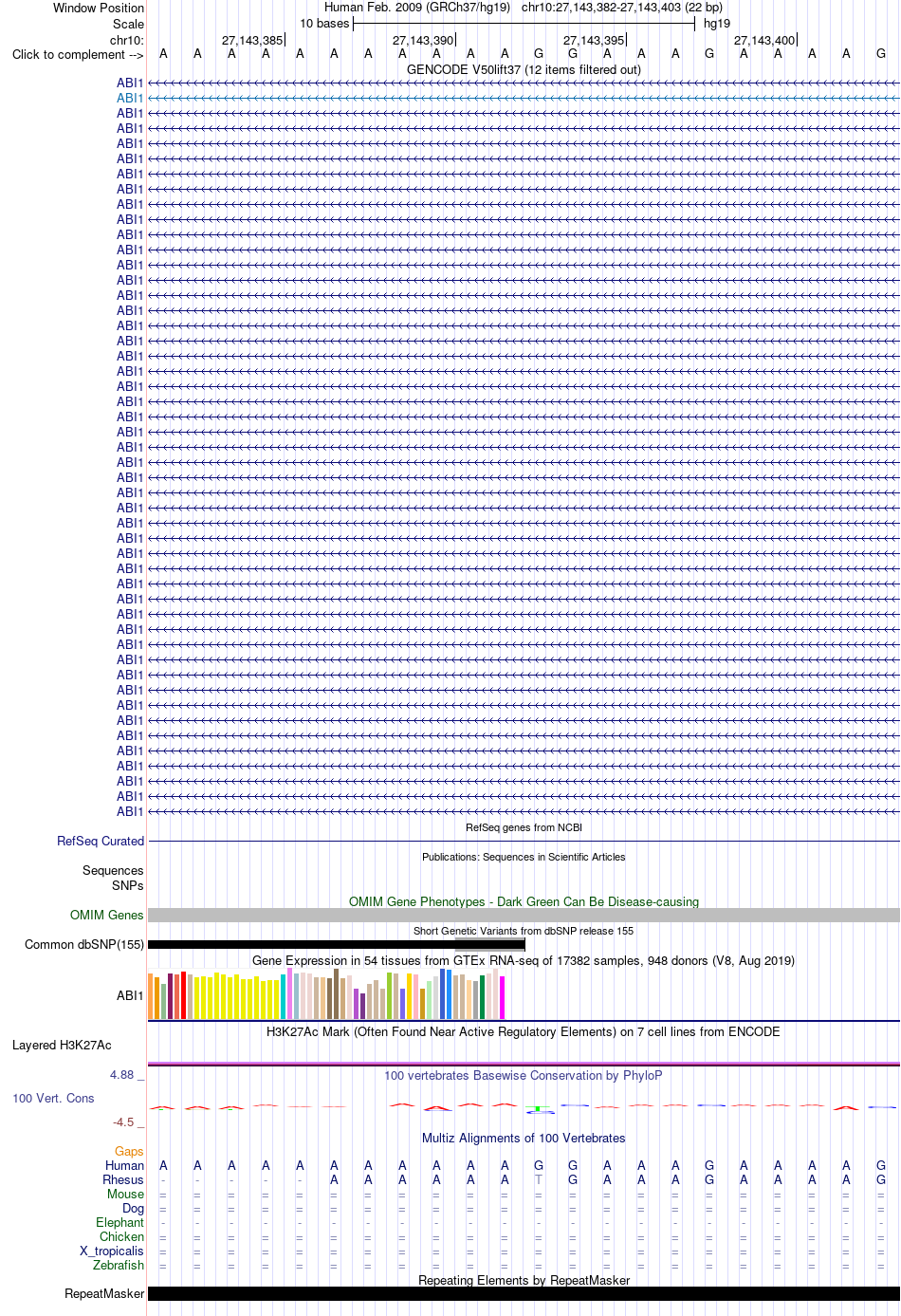Click the 27,143,385 coordinate tick label
Screen dimensions: 901x1316
(252, 41)
